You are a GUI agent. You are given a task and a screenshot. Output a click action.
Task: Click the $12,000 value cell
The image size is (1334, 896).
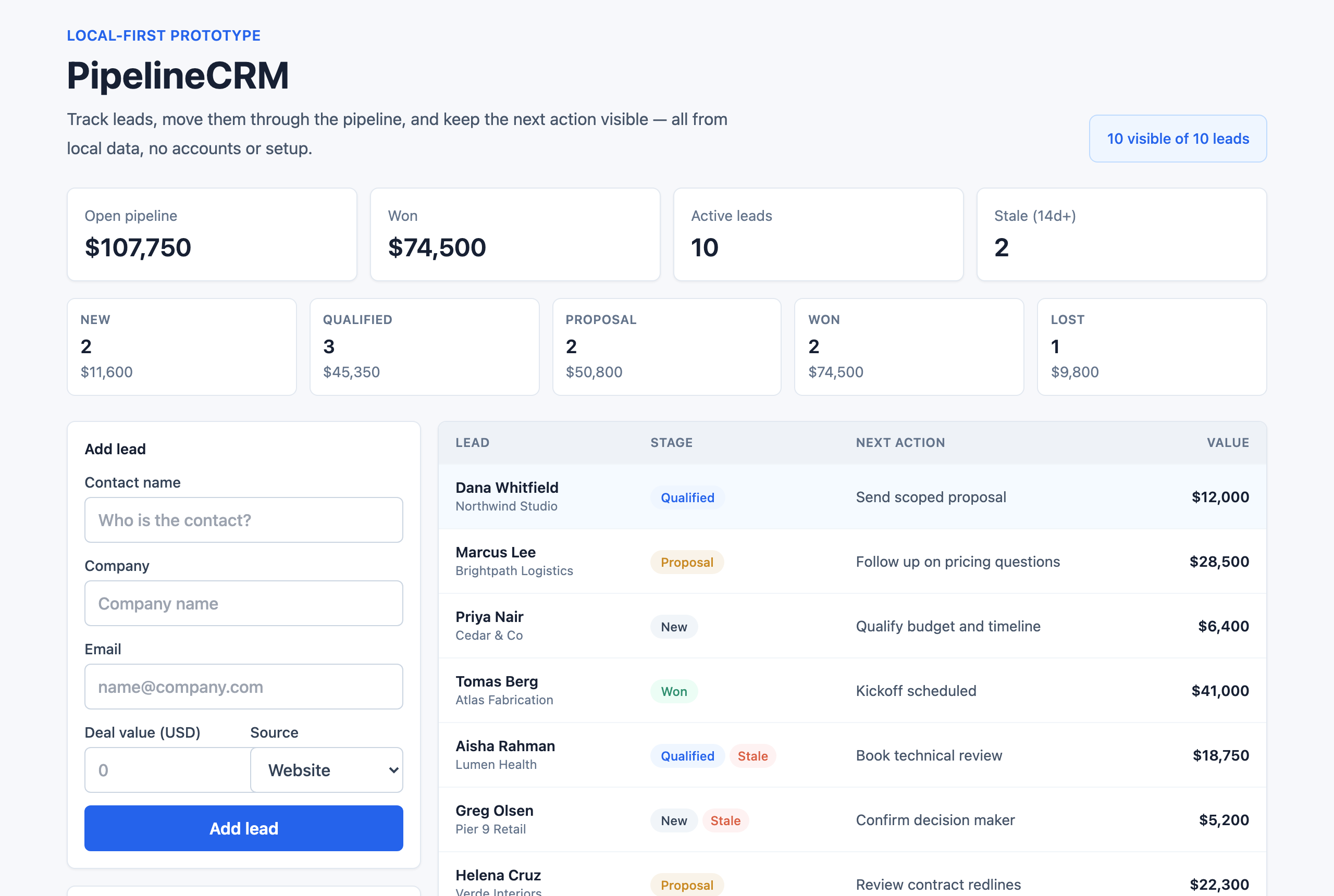[x=1220, y=497]
